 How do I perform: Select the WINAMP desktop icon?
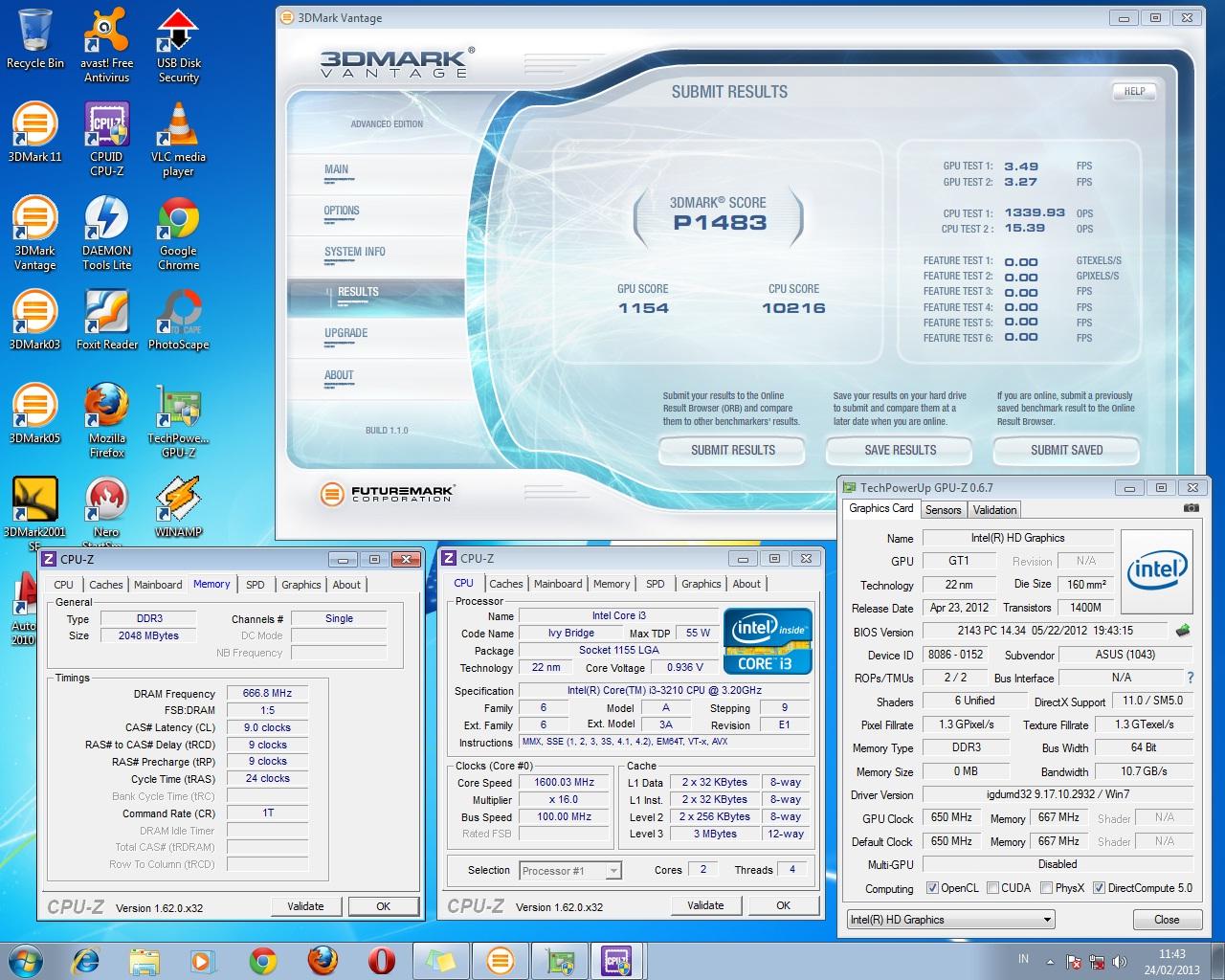point(179,507)
